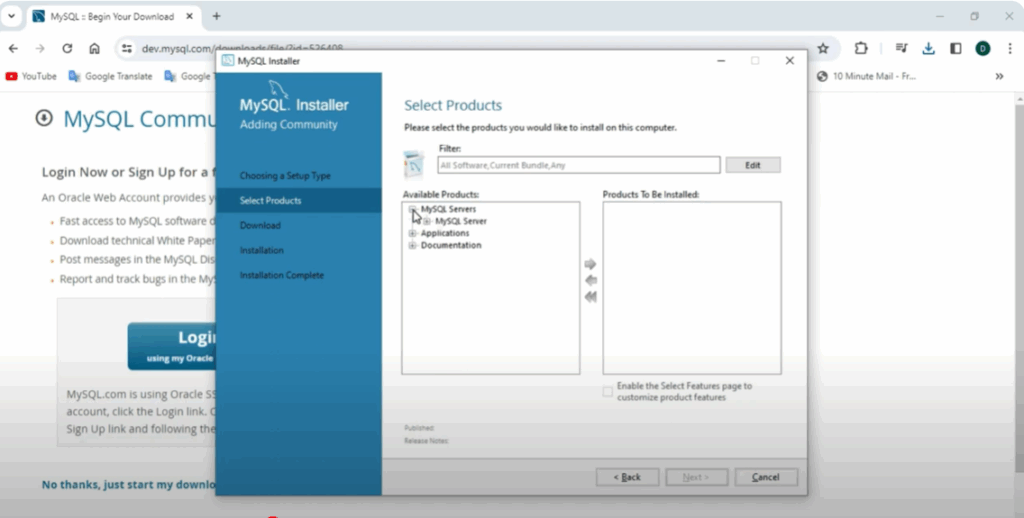Click Chrome's forward navigation arrow

(40, 48)
